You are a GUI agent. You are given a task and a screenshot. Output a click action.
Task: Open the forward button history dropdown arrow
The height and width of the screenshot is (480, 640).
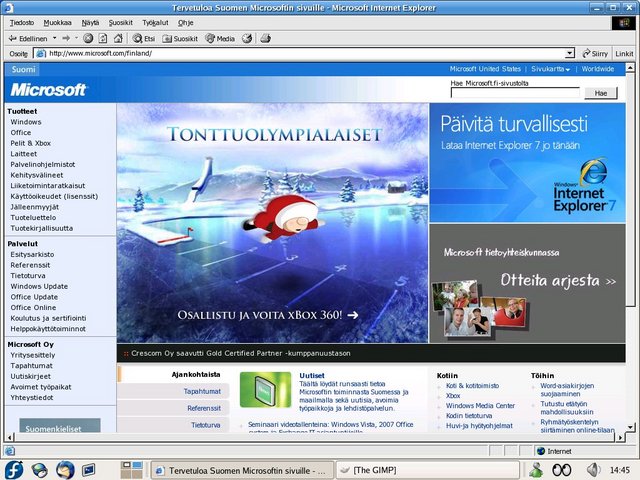[76, 38]
